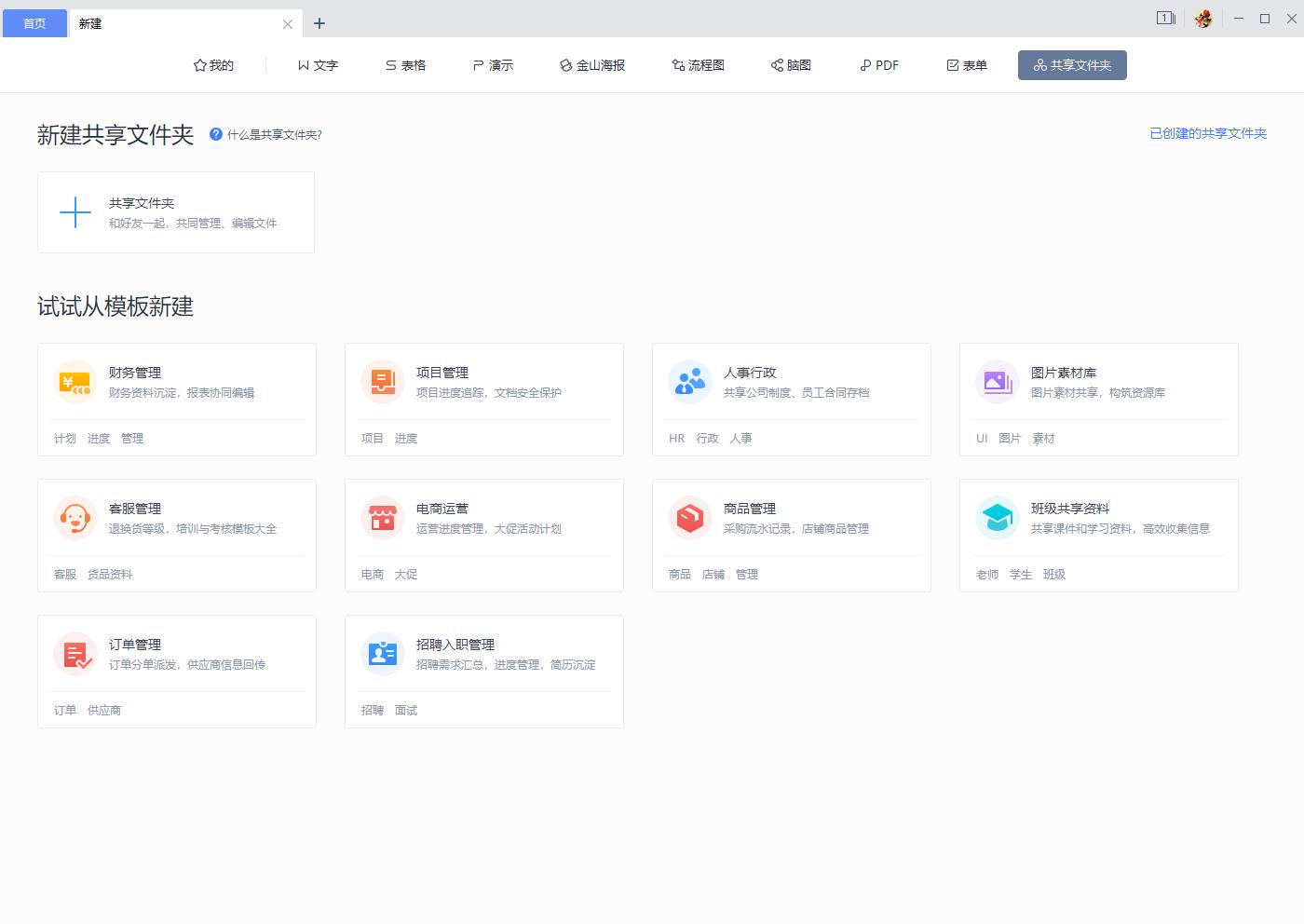Add a new tab with plus button
The image size is (1304, 924).
319,23
